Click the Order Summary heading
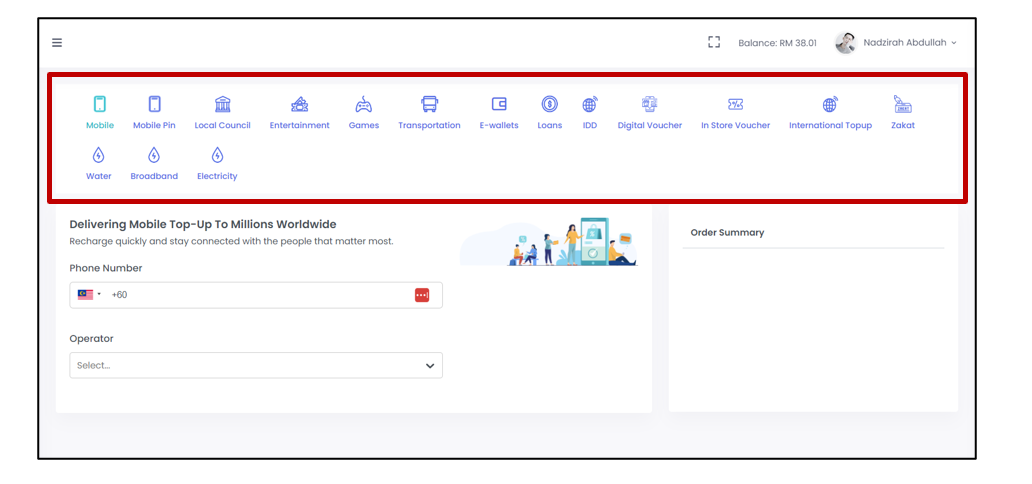 pyautogui.click(x=727, y=232)
